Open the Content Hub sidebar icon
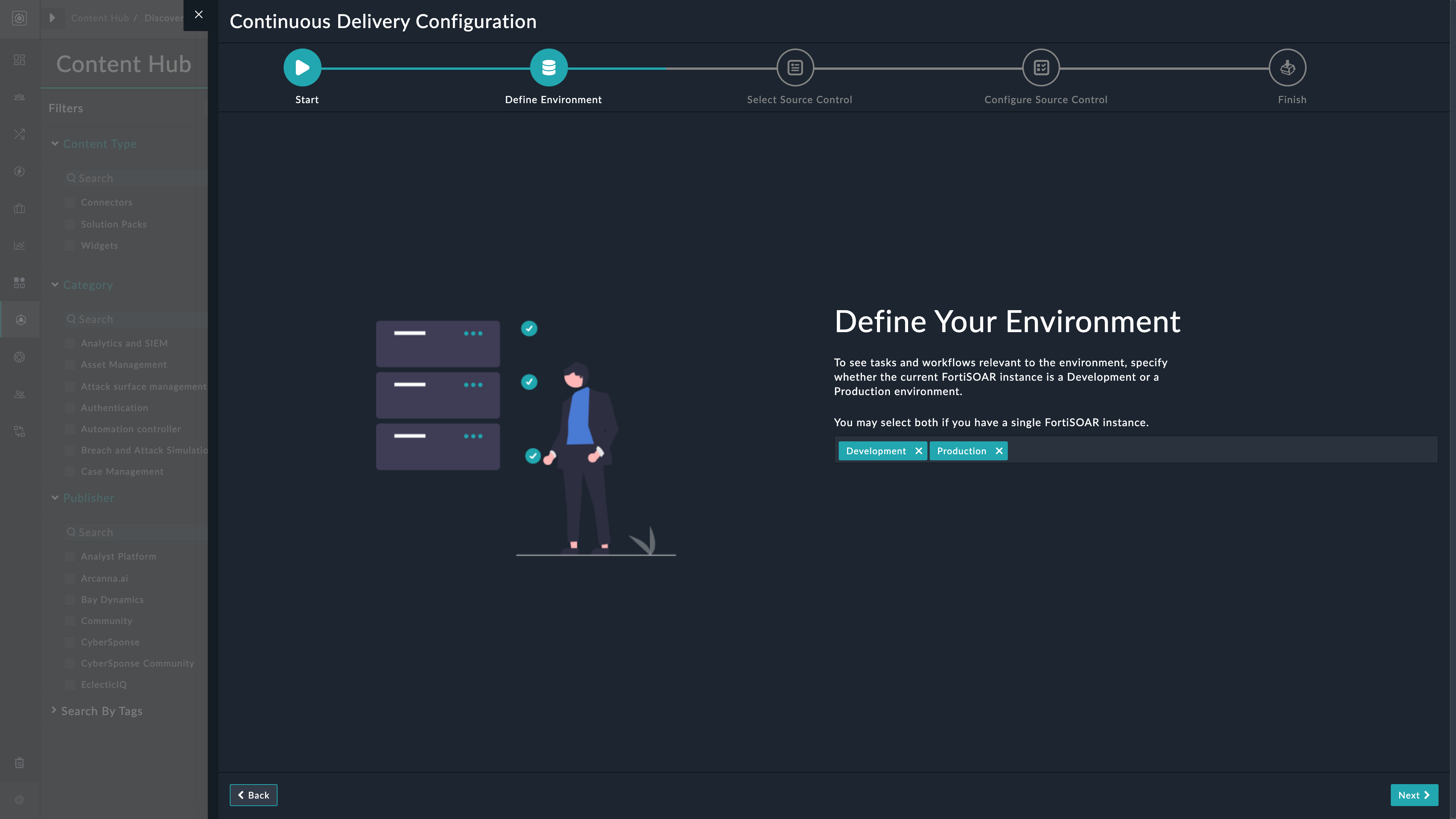The image size is (1456, 819). (x=20, y=320)
